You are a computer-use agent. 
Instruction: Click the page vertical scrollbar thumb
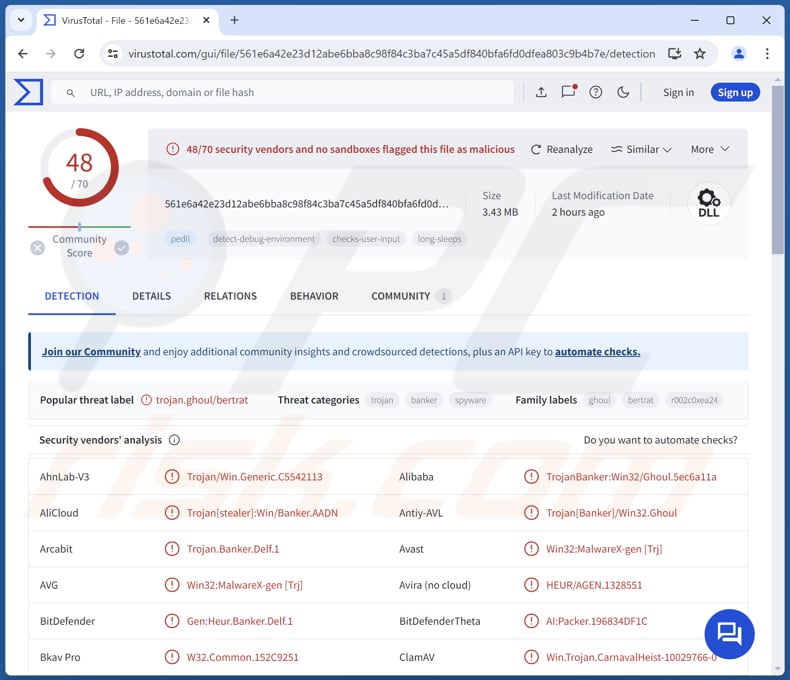pos(778,169)
